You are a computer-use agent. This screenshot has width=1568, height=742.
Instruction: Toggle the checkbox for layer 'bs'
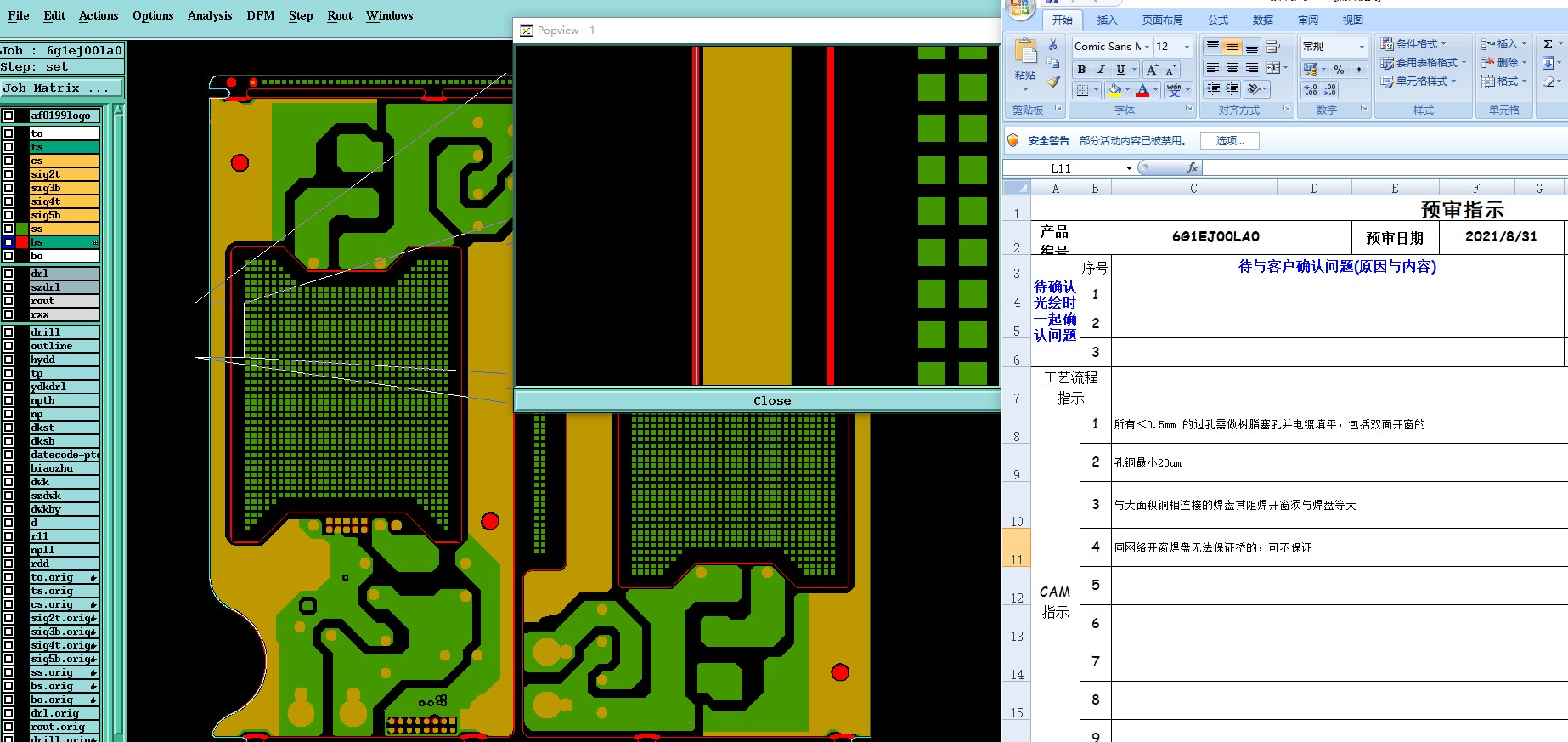tap(8, 242)
